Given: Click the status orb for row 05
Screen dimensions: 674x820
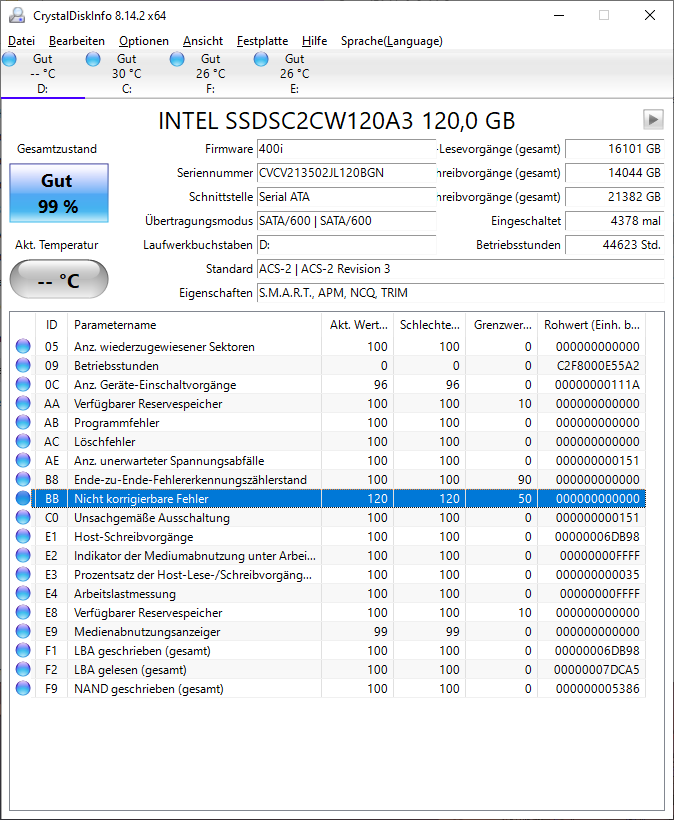Looking at the screenshot, I should tap(23, 346).
